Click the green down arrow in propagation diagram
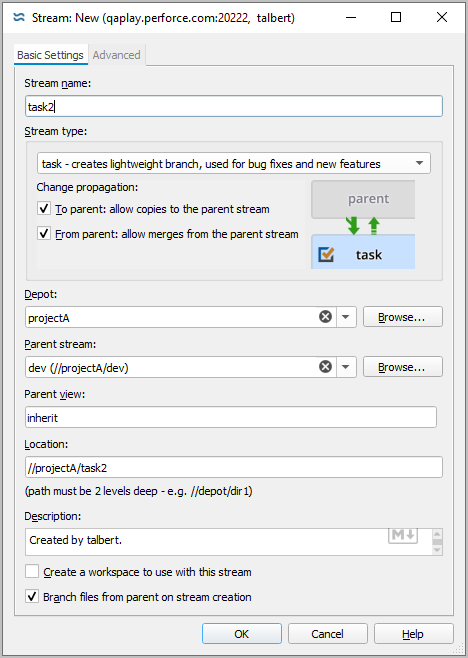 click(x=353, y=226)
